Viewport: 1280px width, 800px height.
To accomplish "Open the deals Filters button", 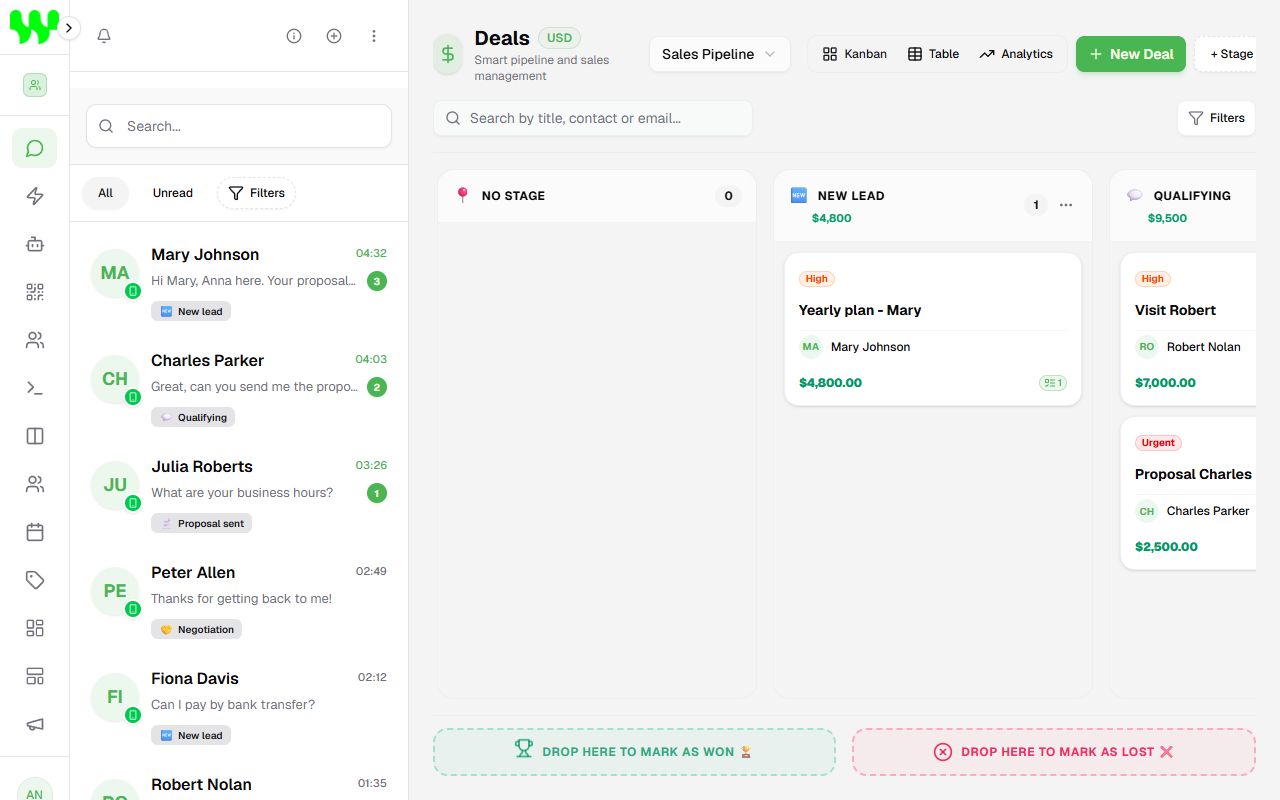I will tap(1216, 118).
